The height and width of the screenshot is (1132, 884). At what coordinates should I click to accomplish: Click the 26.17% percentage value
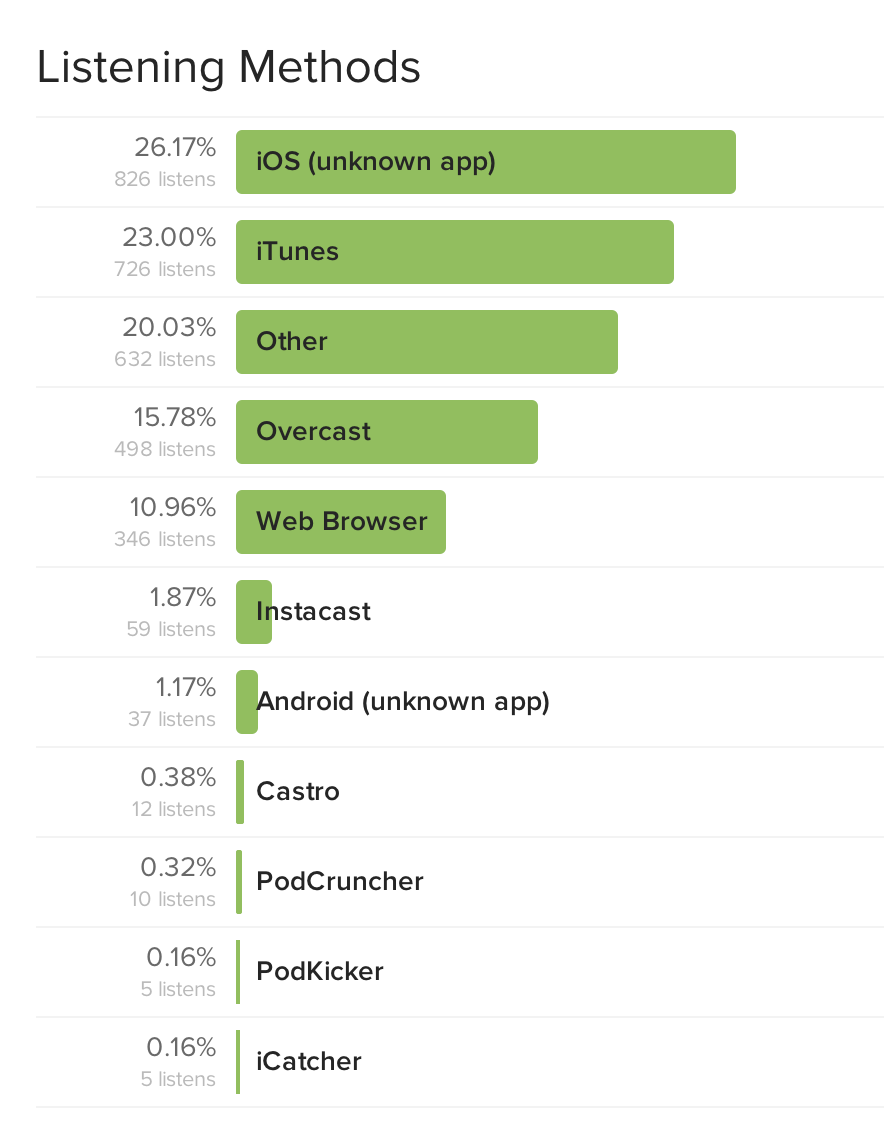click(x=175, y=148)
